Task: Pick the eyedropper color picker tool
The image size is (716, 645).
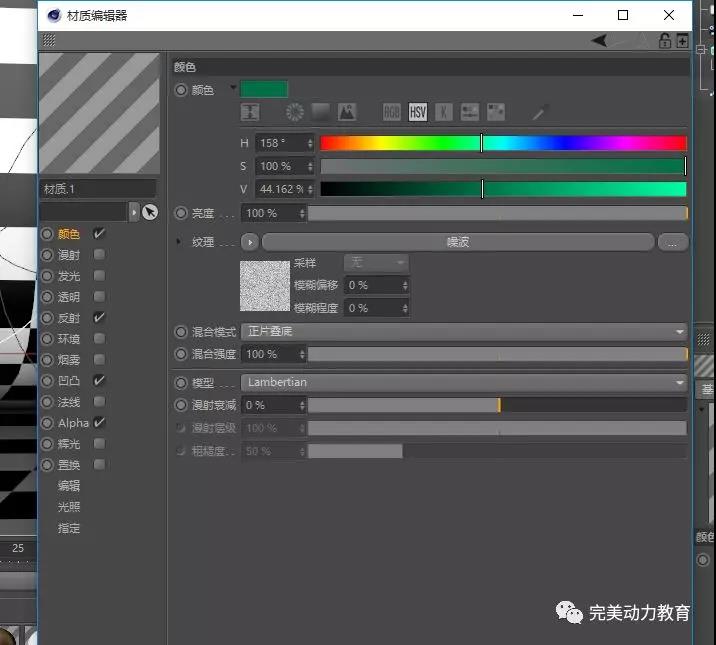Action: [x=540, y=112]
